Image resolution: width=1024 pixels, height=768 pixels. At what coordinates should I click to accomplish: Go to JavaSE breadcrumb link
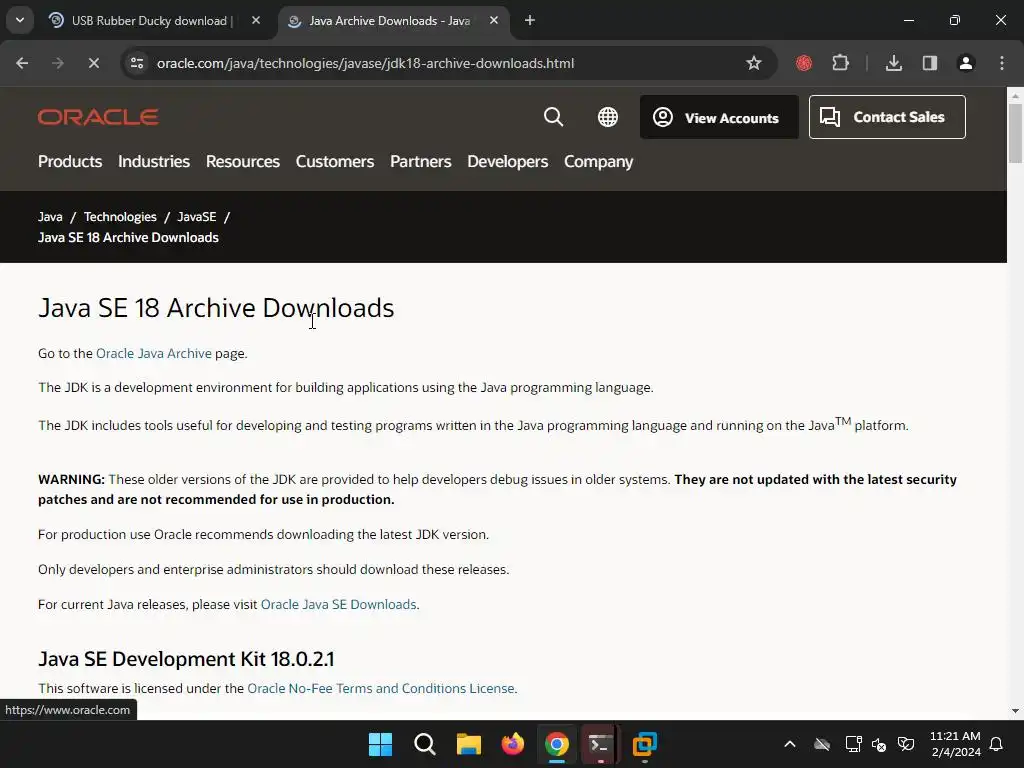tap(197, 217)
